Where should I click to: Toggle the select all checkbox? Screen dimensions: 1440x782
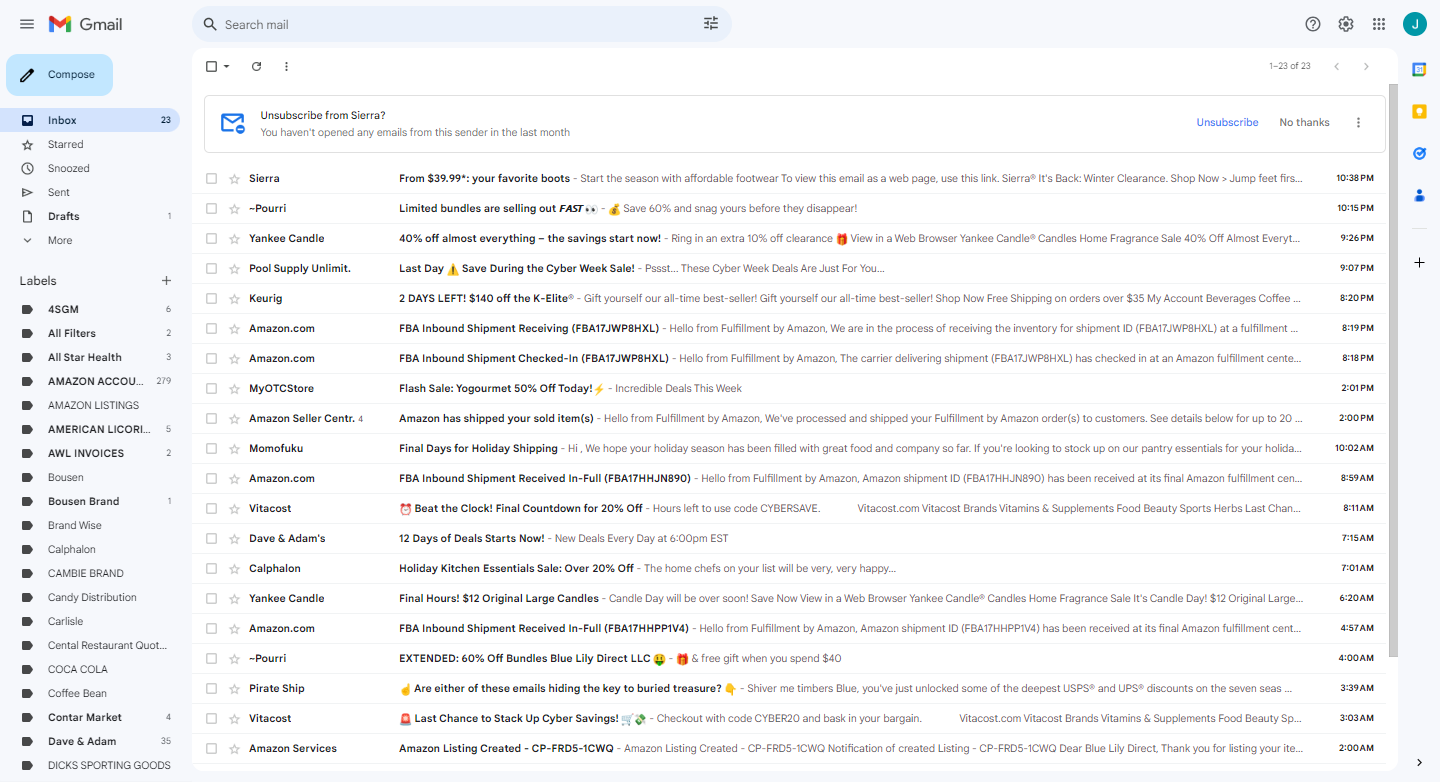tap(211, 66)
